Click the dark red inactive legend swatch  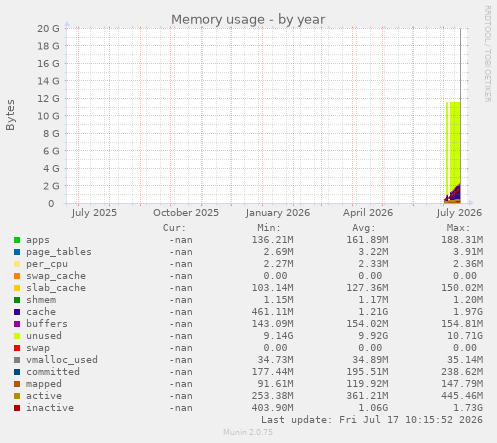pos(17,408)
